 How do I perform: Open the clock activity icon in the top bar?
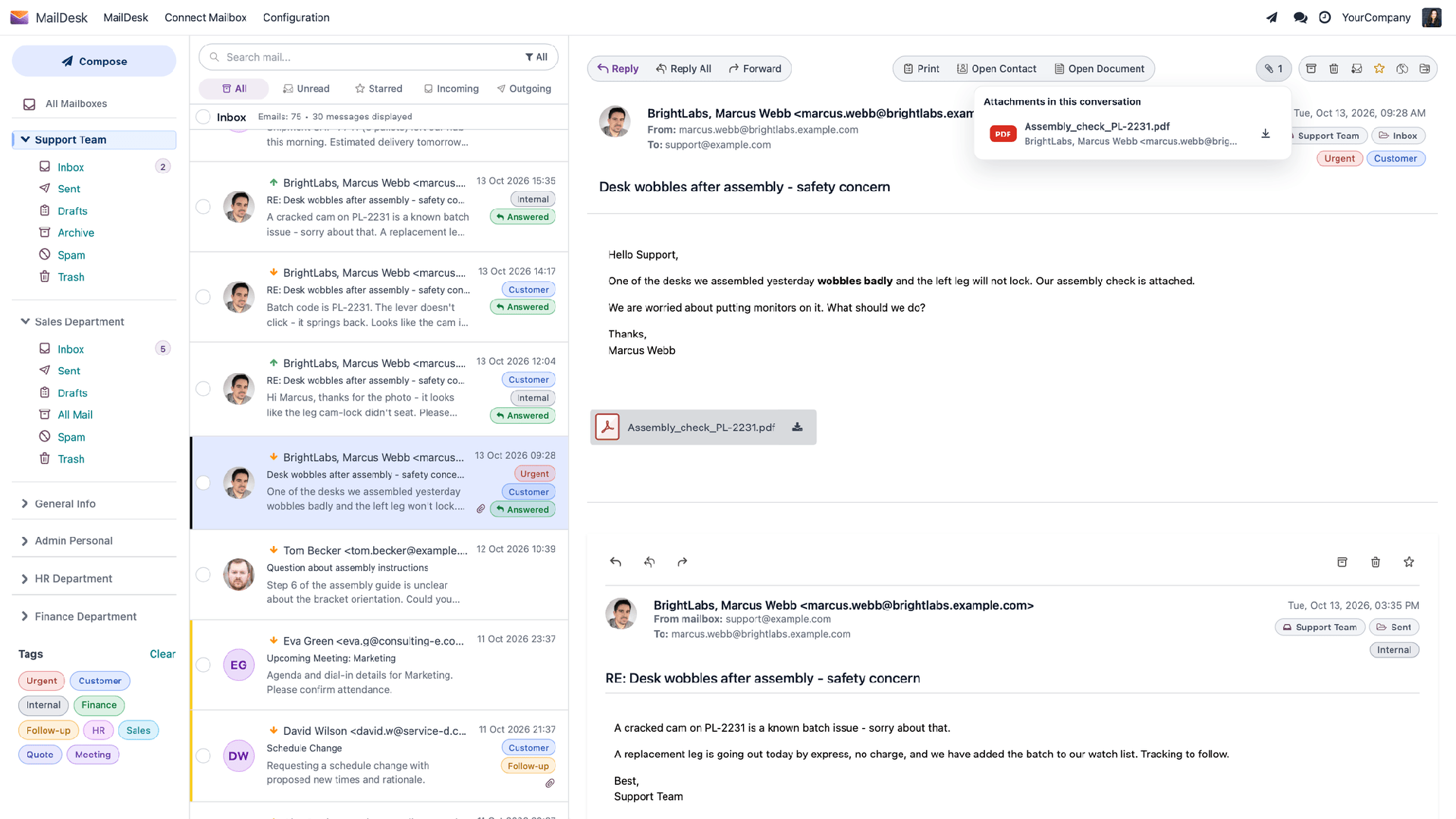coord(1325,17)
